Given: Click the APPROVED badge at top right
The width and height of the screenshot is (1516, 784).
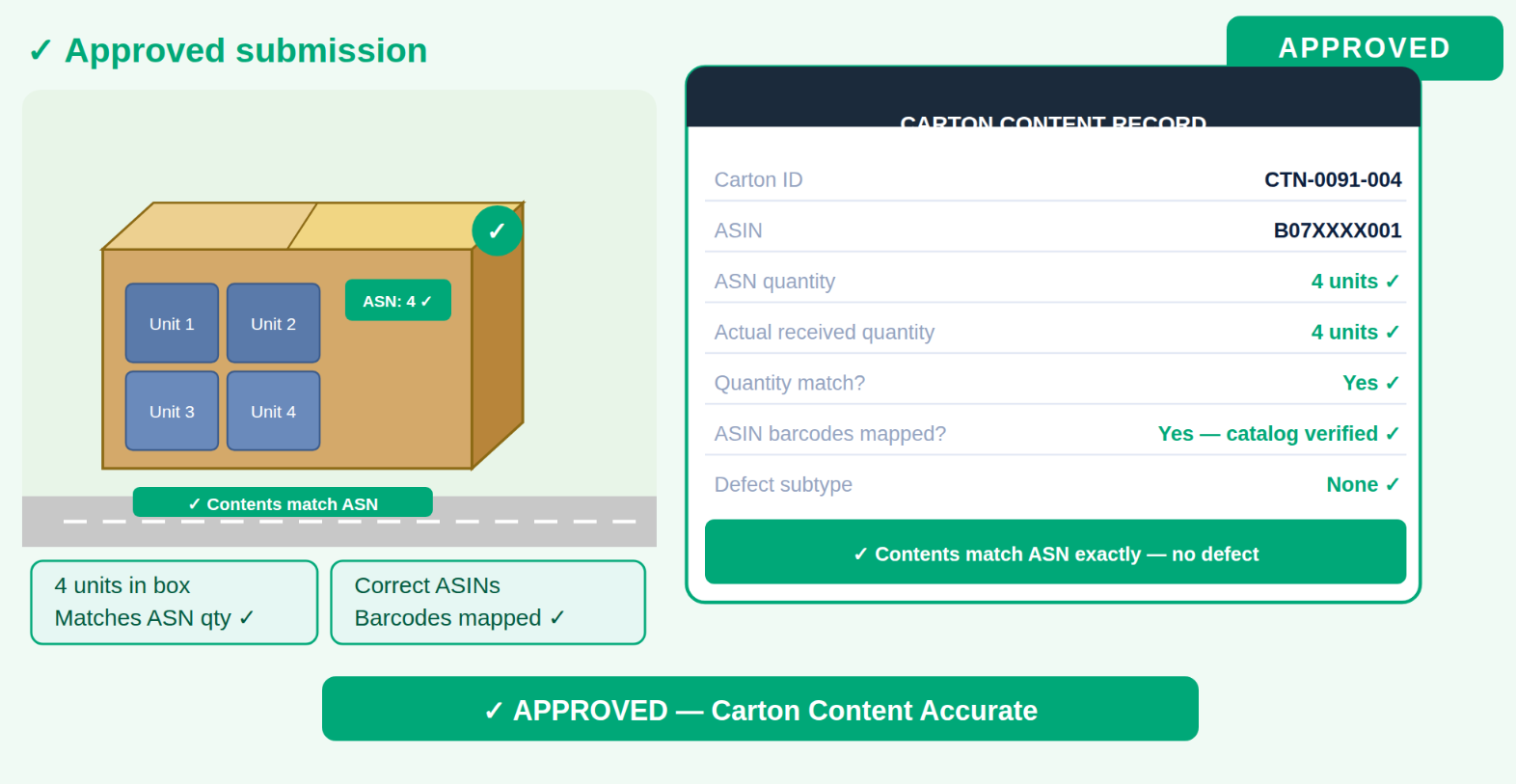Looking at the screenshot, I should tap(1365, 47).
